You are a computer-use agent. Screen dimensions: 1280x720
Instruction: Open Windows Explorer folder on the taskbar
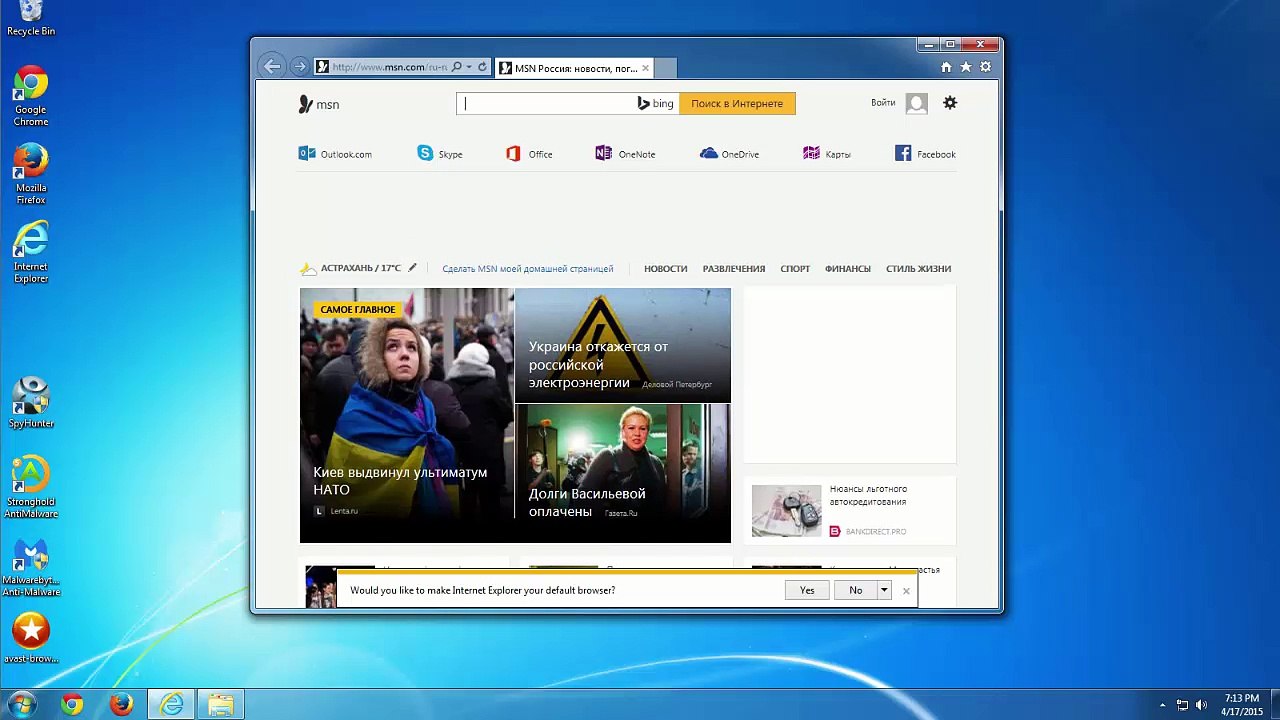point(221,705)
